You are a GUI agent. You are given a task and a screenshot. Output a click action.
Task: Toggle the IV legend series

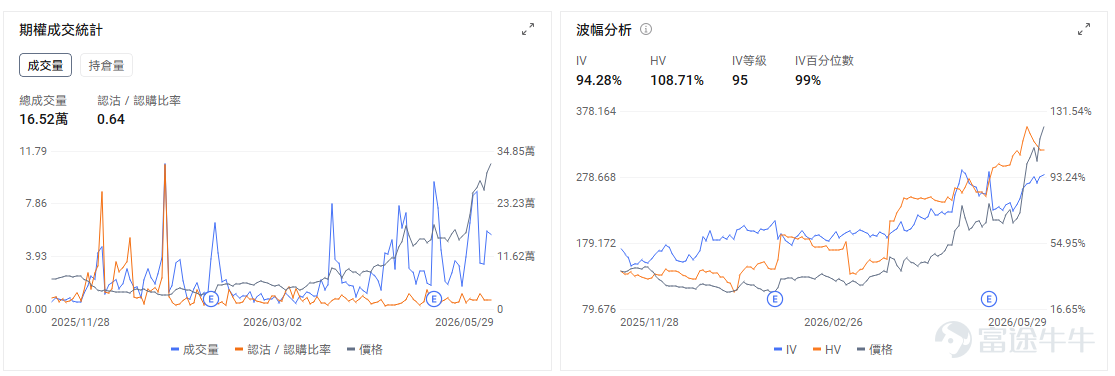[785, 350]
